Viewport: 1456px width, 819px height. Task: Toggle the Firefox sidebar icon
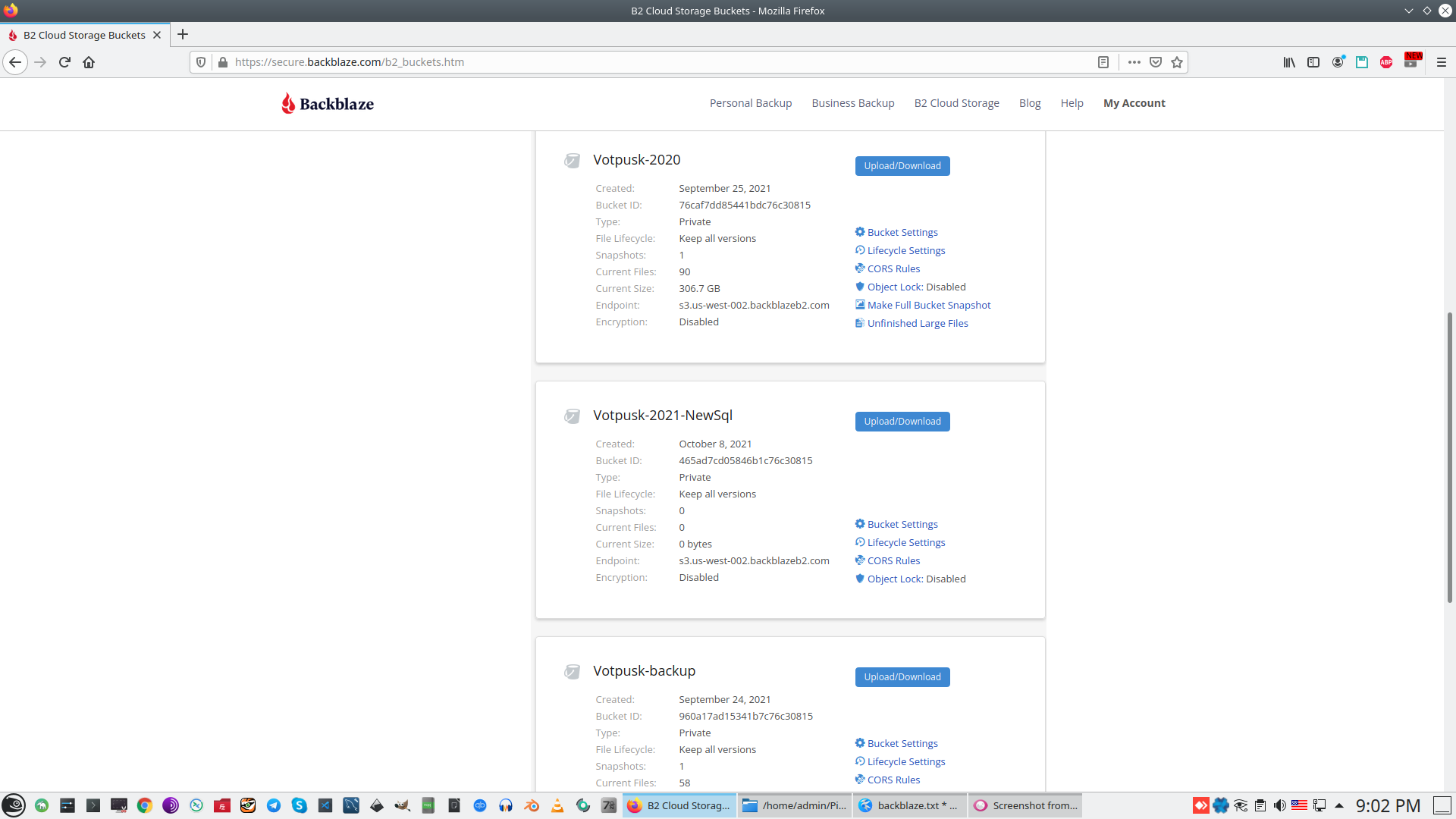click(x=1313, y=62)
